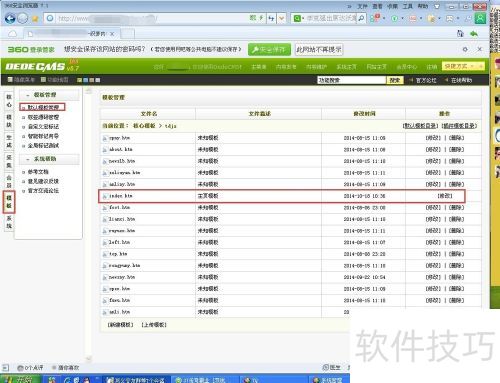Dismiss the 360 password prompt bar

click(x=480, y=49)
